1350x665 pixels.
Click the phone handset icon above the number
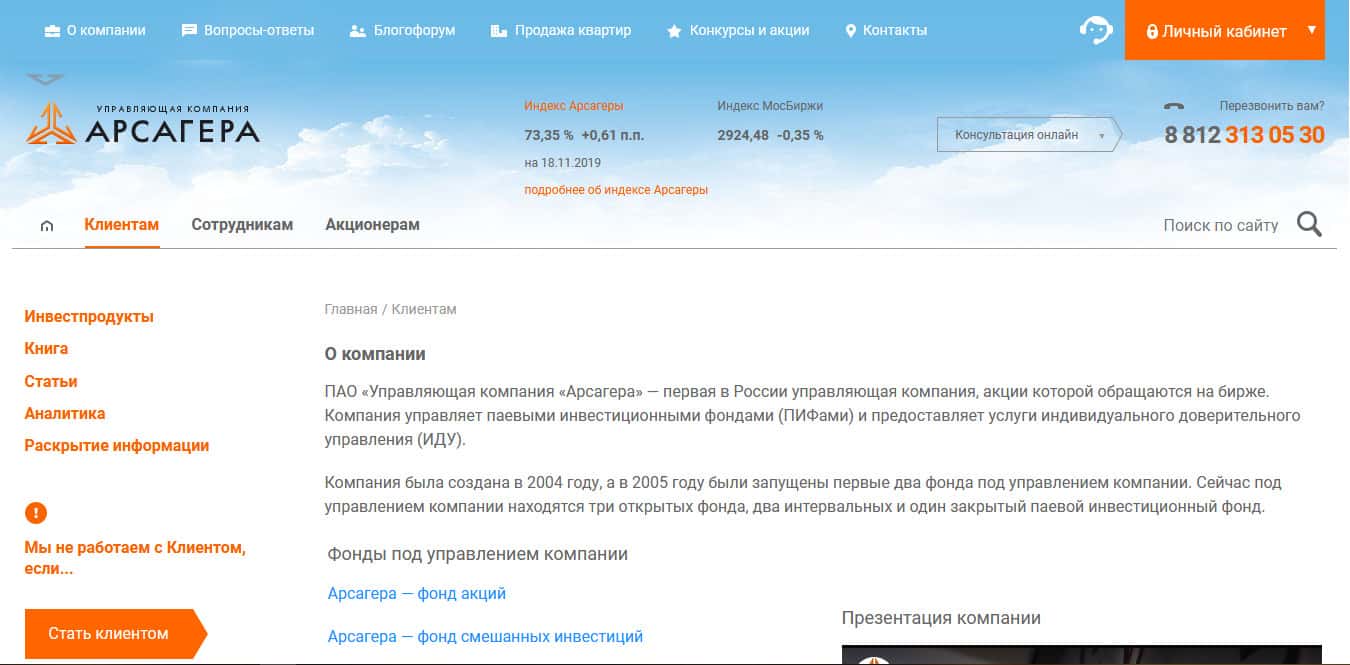[x=1174, y=106]
